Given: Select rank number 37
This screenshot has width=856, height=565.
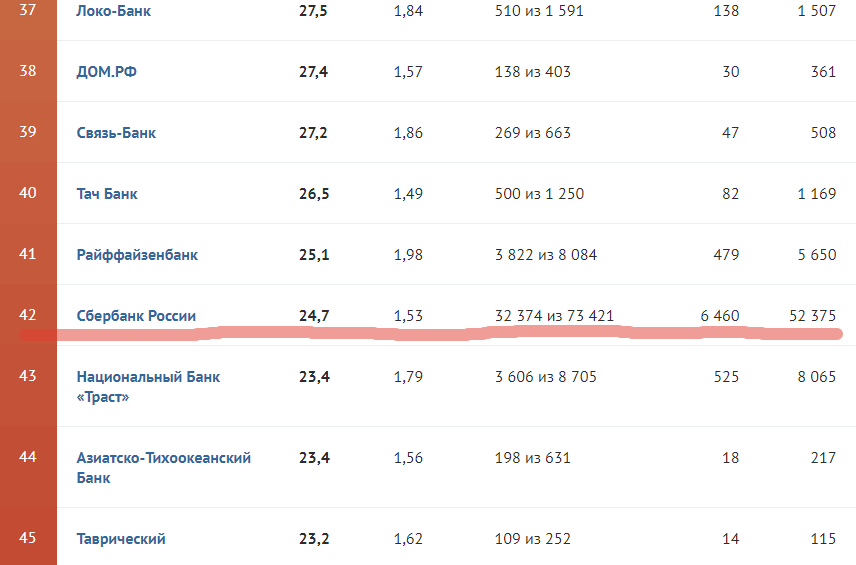Looking at the screenshot, I should 28,10.
